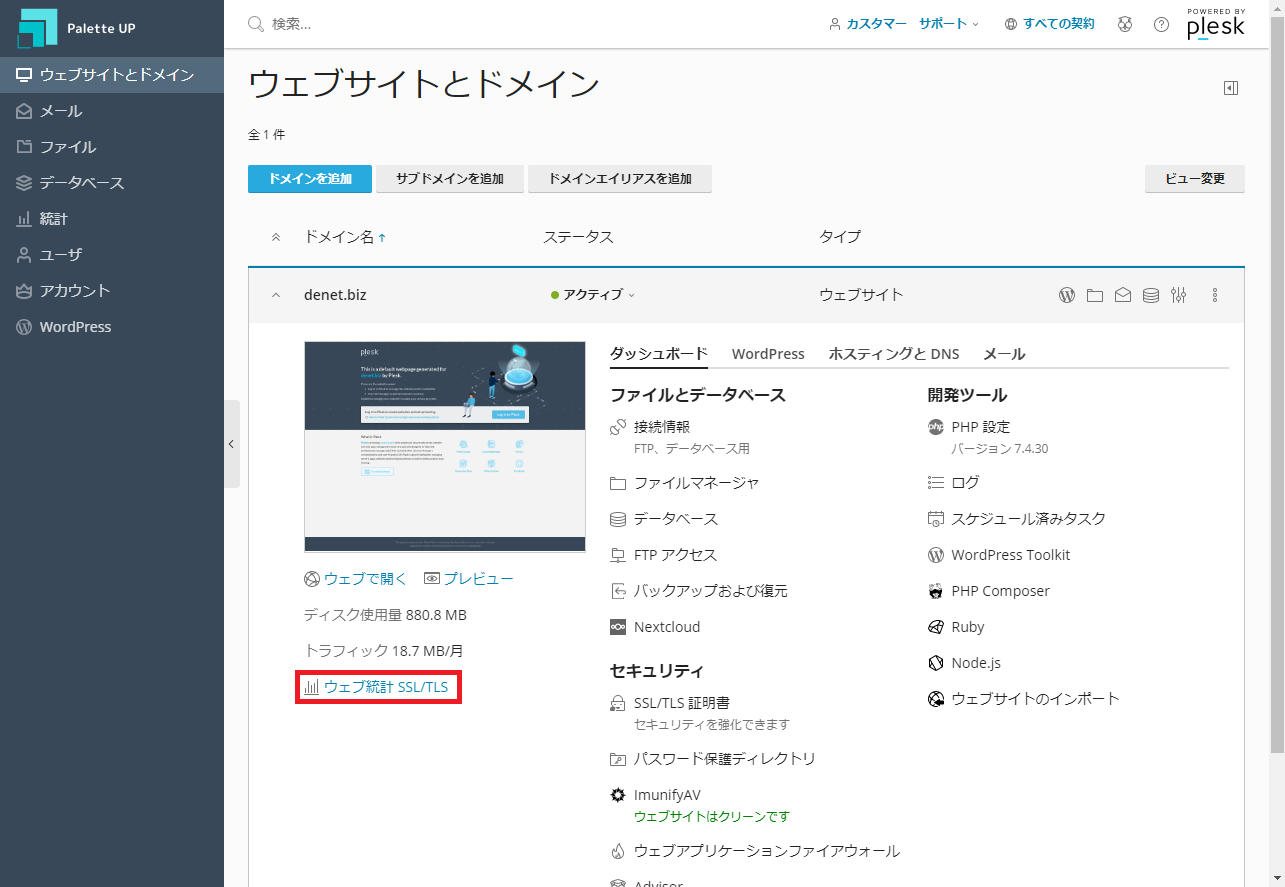Go to WordPress in the sidebar

click(112, 327)
